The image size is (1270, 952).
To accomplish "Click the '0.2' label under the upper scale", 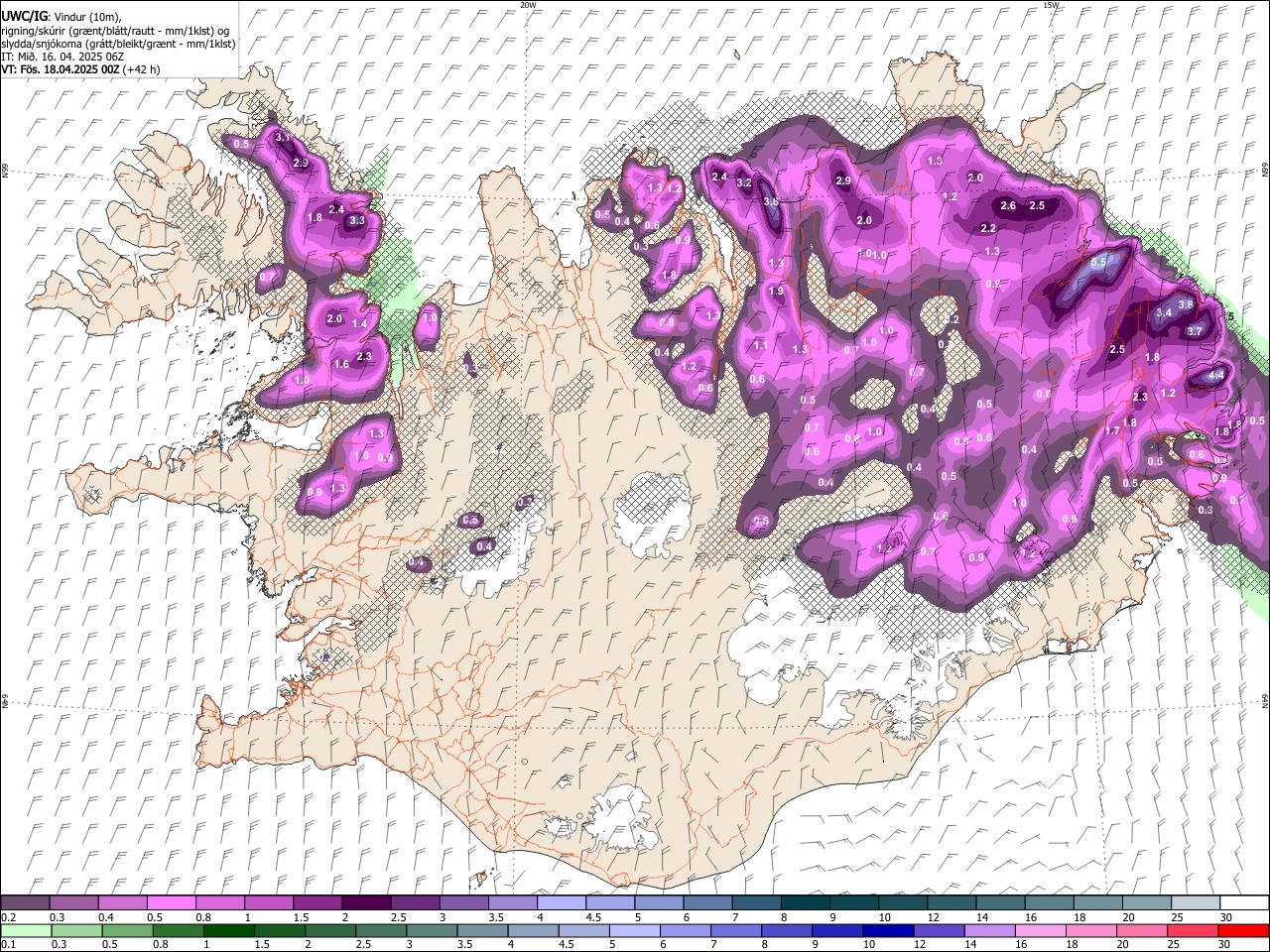I will [8, 916].
